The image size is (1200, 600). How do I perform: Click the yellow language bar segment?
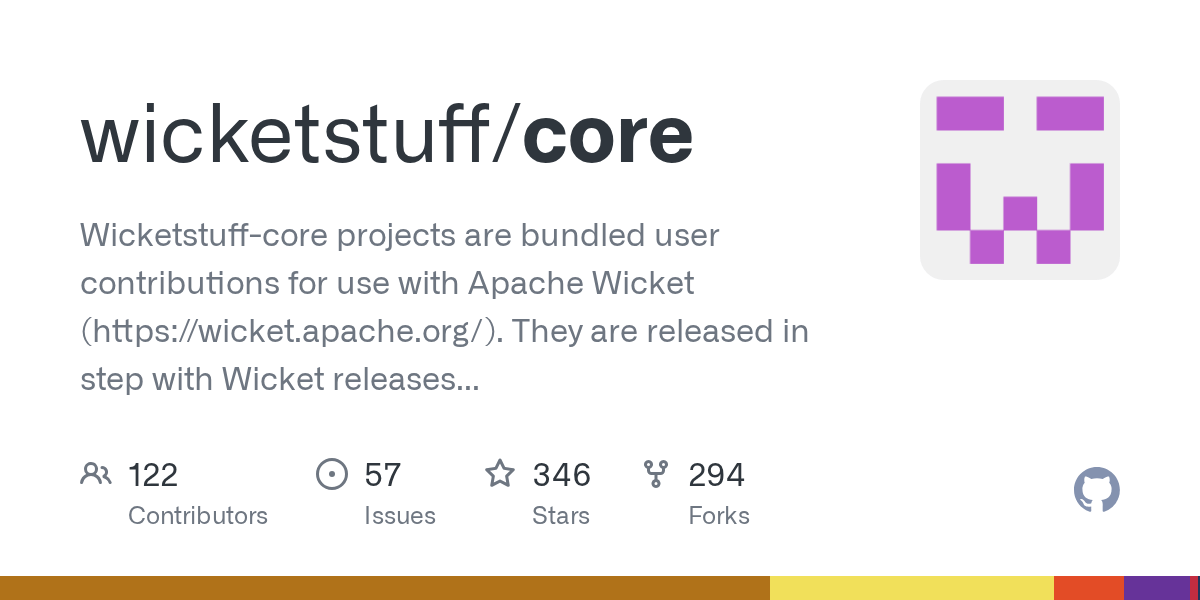(x=912, y=588)
